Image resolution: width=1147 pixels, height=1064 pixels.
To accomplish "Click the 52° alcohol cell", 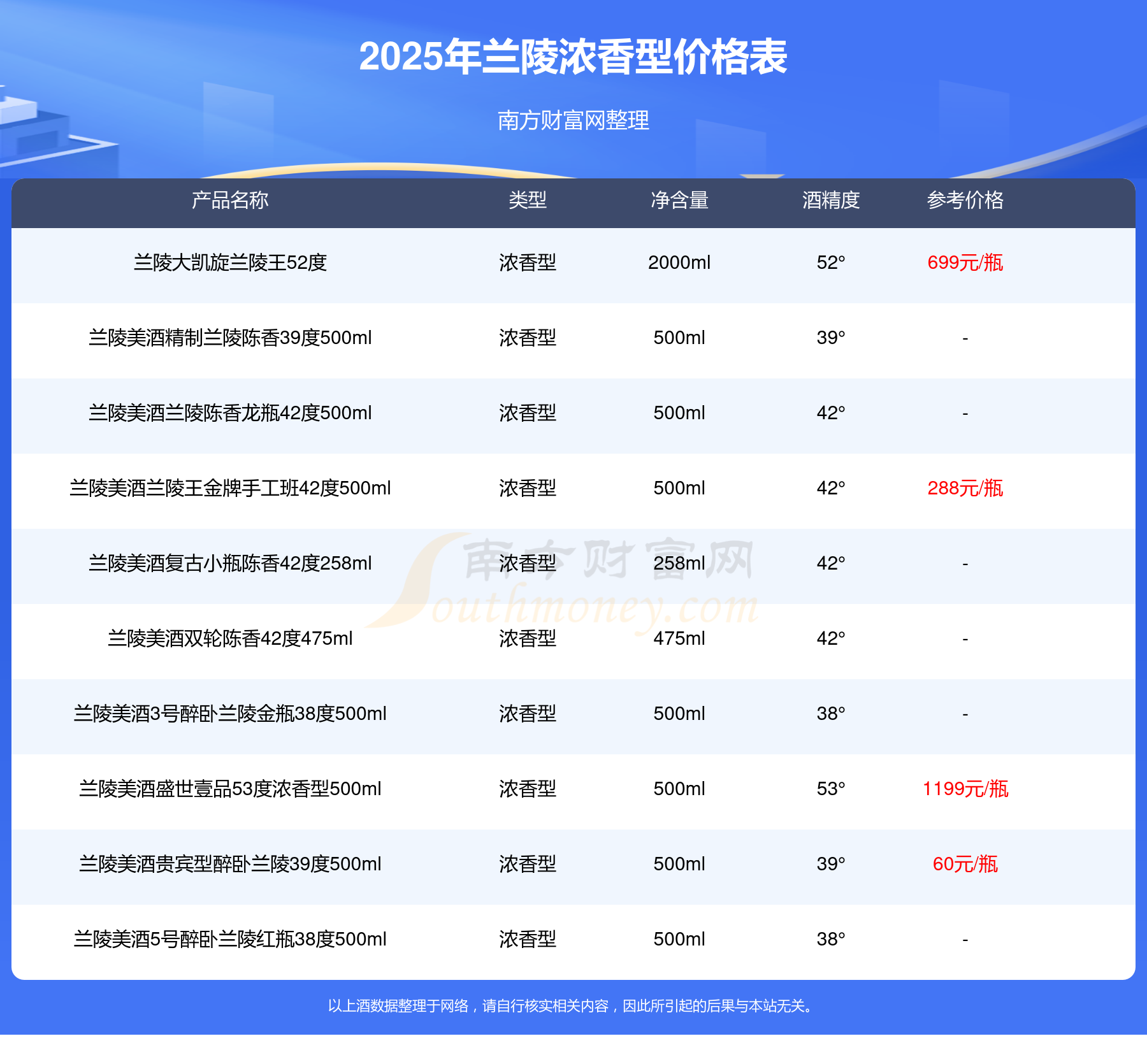I will (x=831, y=262).
